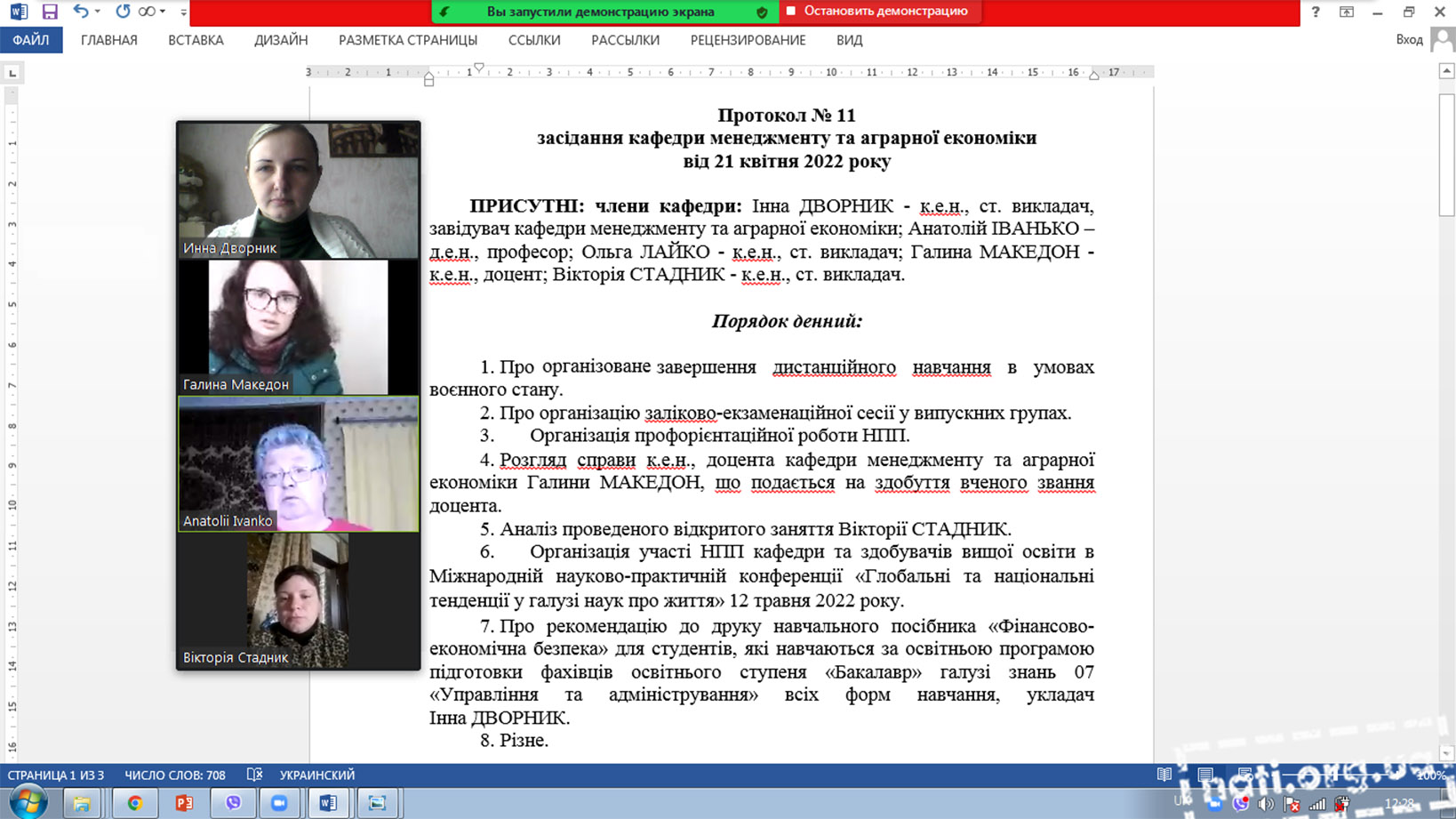
Task: Select Галина Македон's video tile
Action: 299,327
